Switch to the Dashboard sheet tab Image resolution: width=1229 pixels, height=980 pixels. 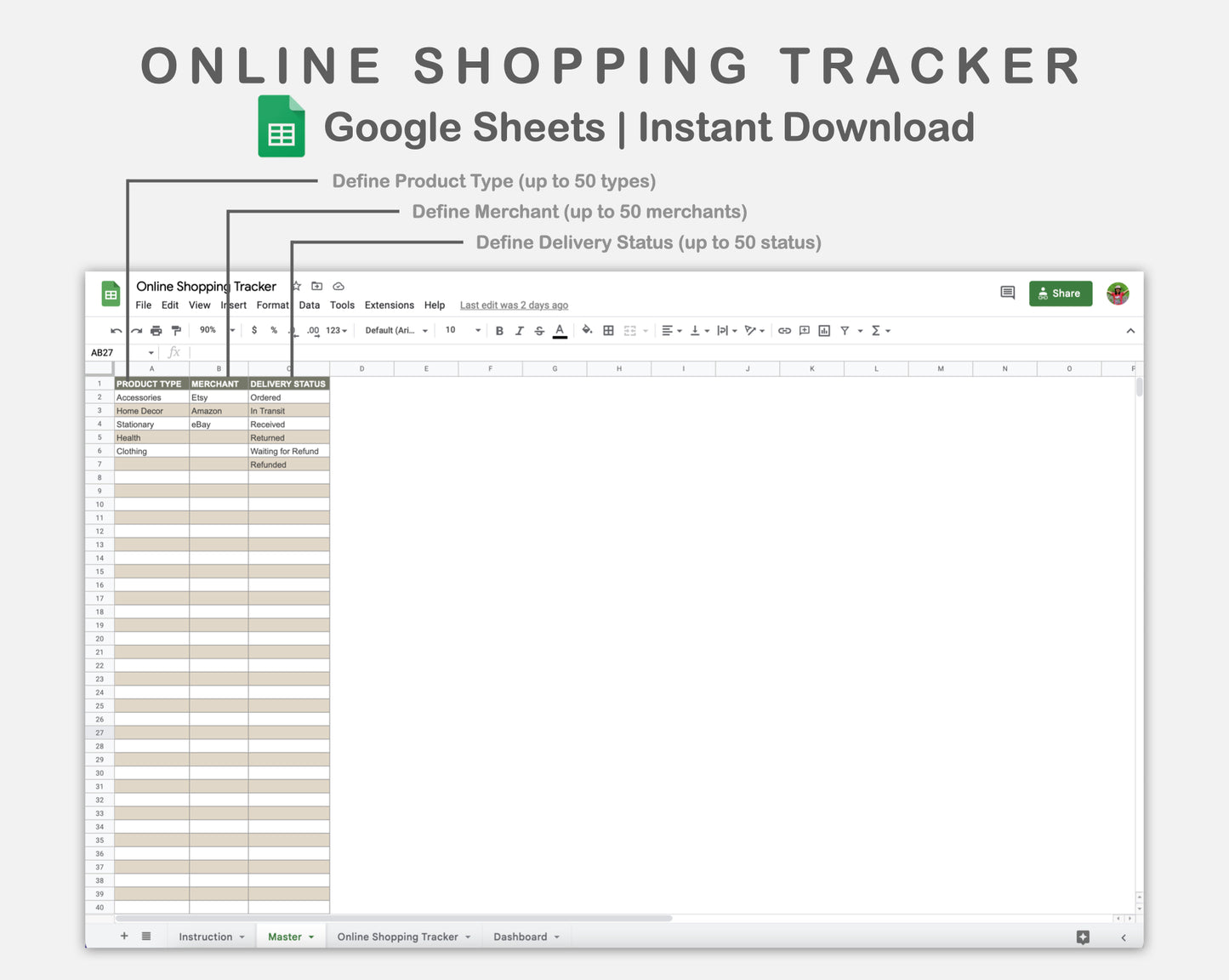coord(521,936)
